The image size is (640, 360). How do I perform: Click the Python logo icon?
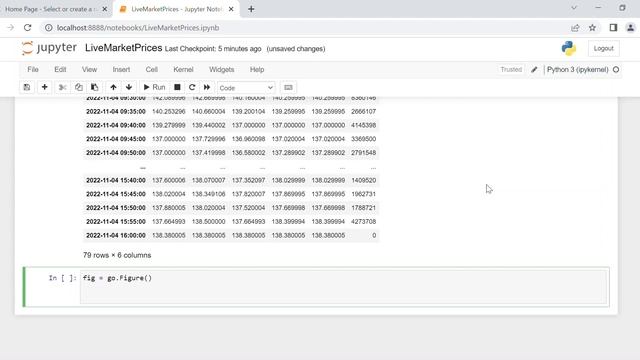(x=569, y=49)
